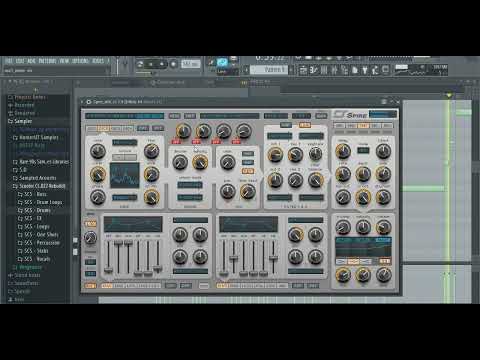Click the playlist position marker
This screenshot has width=480, height=360.
450,96
